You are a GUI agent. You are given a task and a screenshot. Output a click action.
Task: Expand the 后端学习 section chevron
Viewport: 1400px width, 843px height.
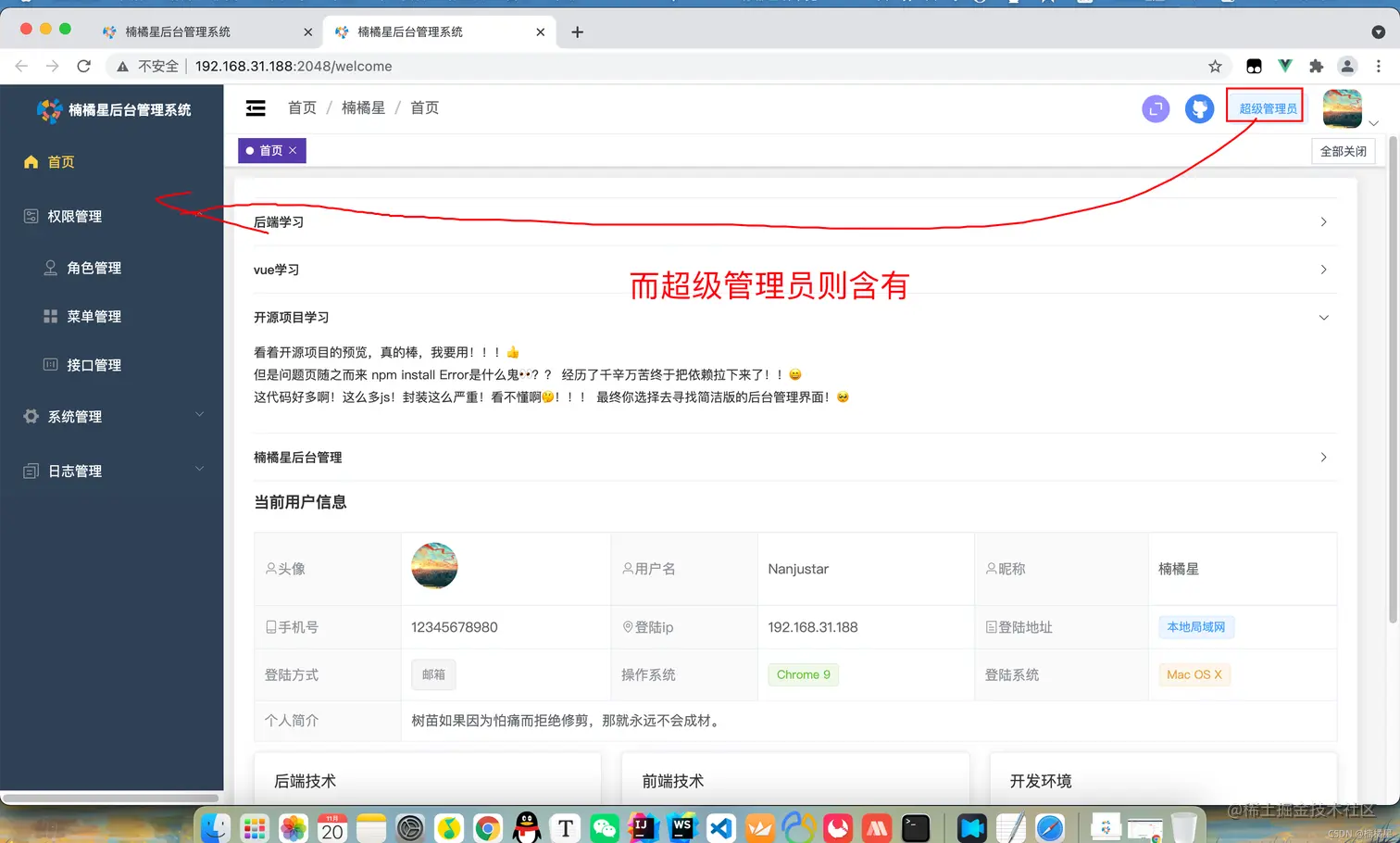tap(1323, 221)
